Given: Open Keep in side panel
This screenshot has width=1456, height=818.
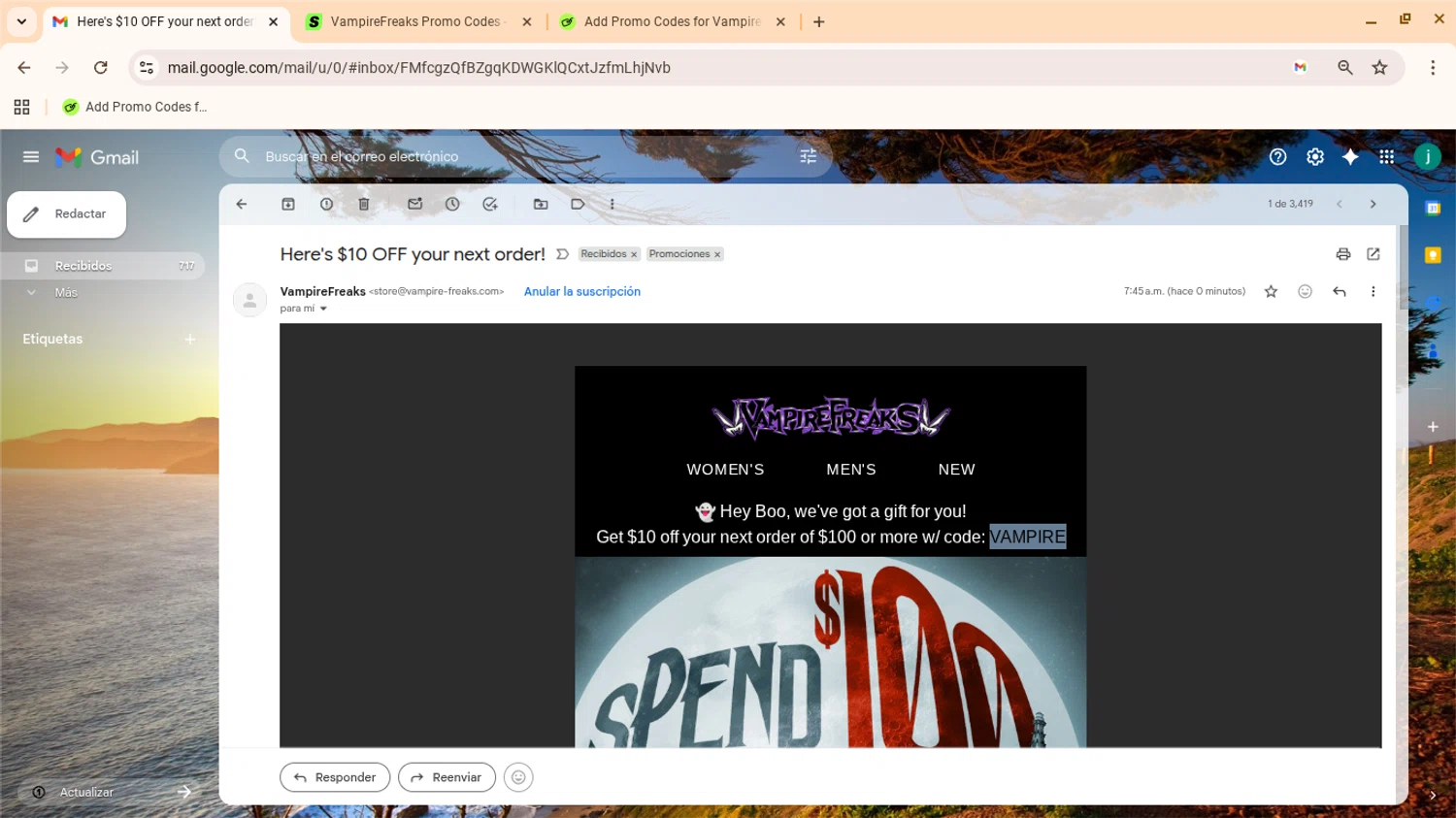Looking at the screenshot, I should click(x=1433, y=255).
